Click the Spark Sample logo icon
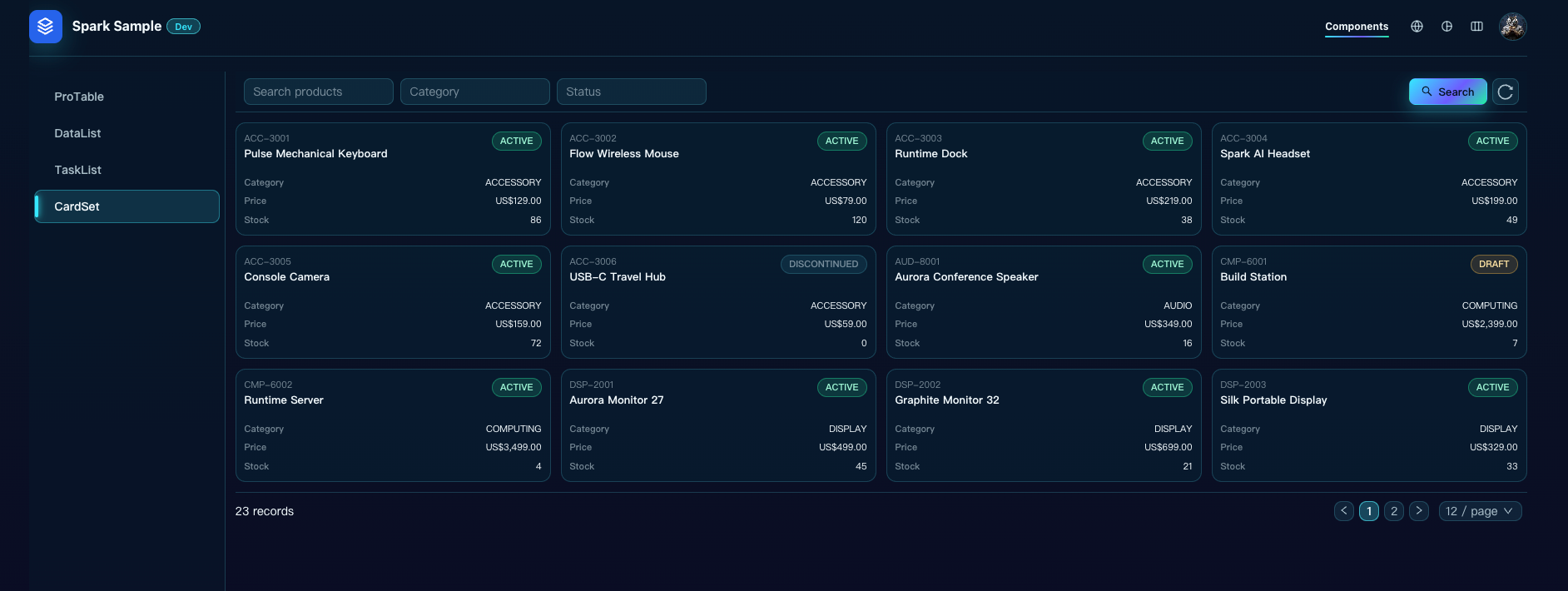Image resolution: width=1568 pixels, height=591 pixels. pyautogui.click(x=45, y=27)
